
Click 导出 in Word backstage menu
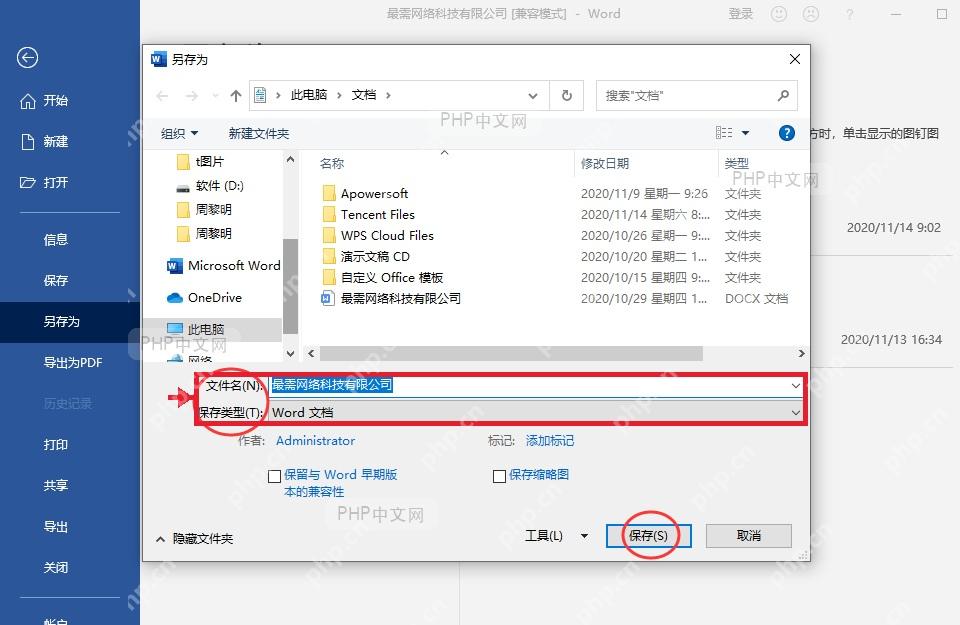click(55, 526)
